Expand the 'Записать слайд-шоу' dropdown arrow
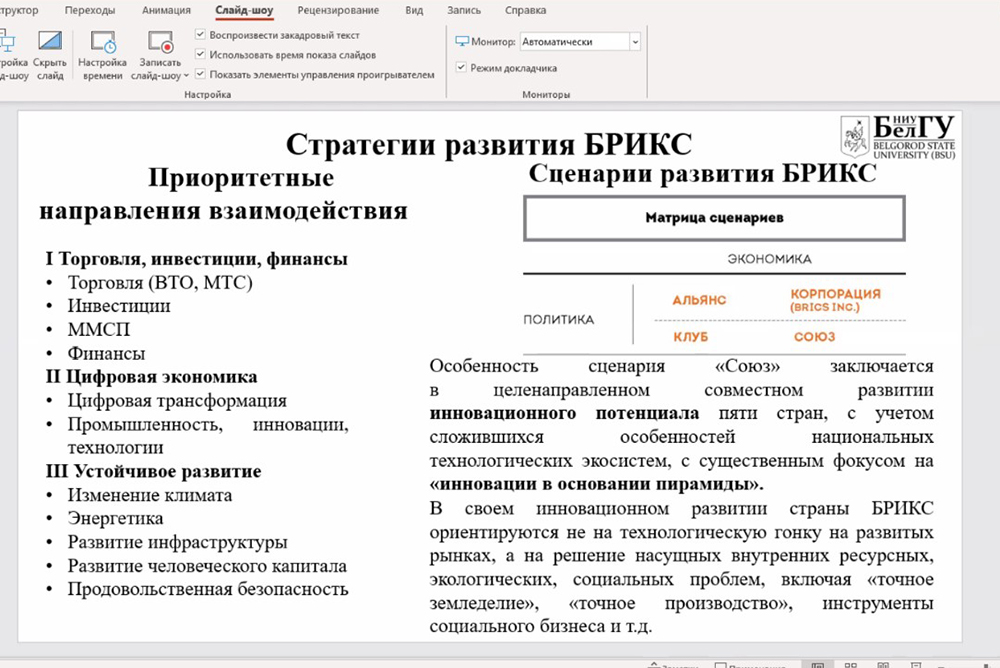 pyautogui.click(x=186, y=76)
